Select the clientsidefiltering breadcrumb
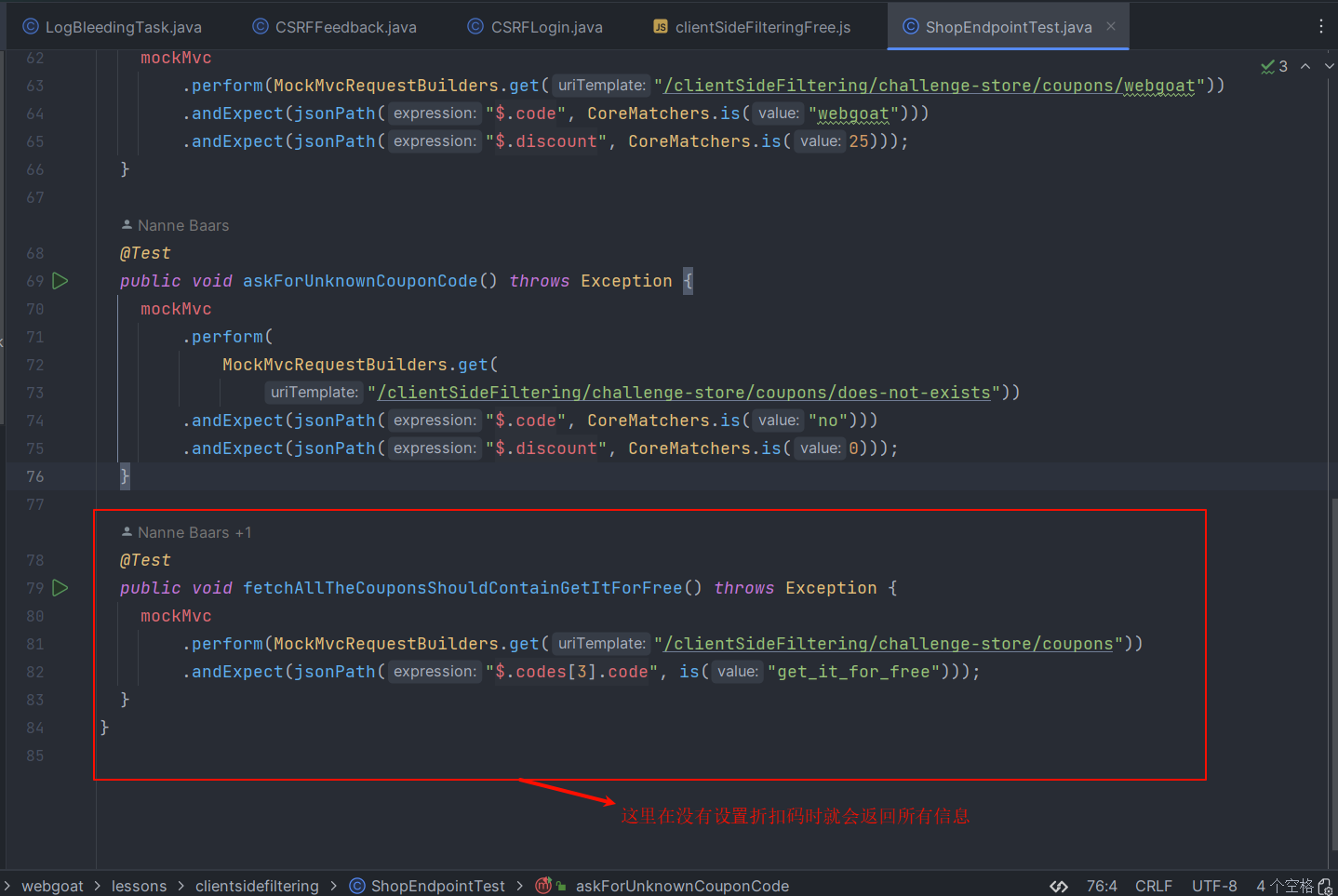The height and width of the screenshot is (896, 1338). pos(257,886)
